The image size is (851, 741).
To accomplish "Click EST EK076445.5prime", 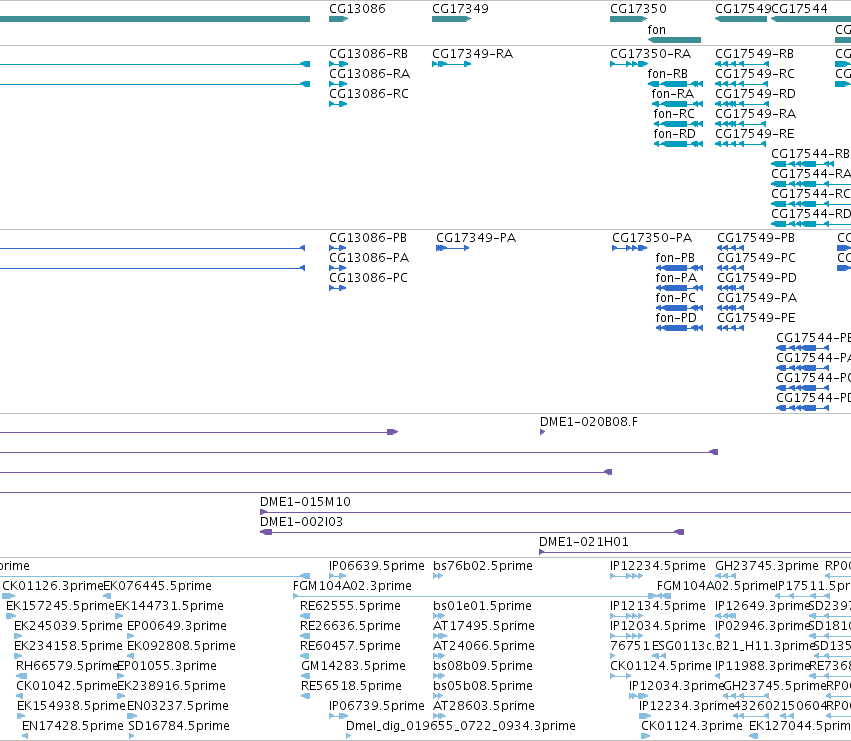I will point(157,586).
